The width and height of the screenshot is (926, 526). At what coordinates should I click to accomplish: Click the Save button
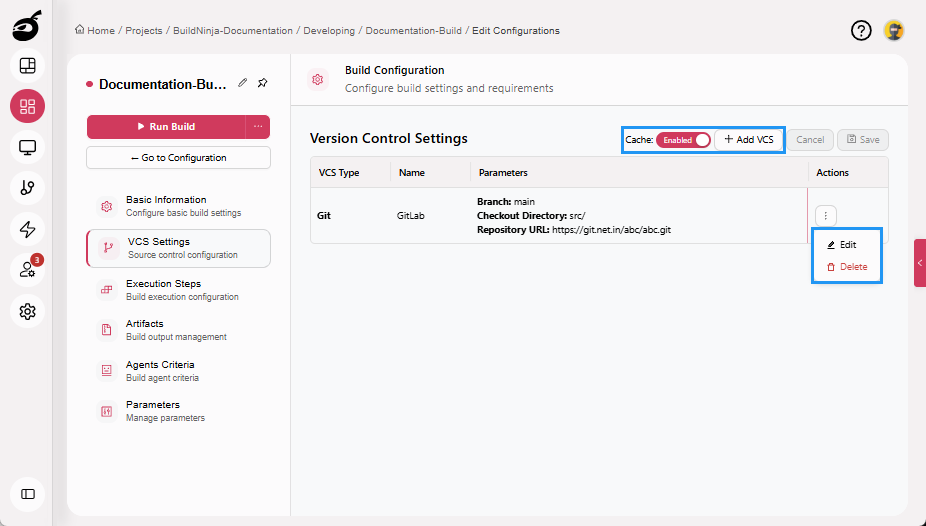tap(863, 140)
